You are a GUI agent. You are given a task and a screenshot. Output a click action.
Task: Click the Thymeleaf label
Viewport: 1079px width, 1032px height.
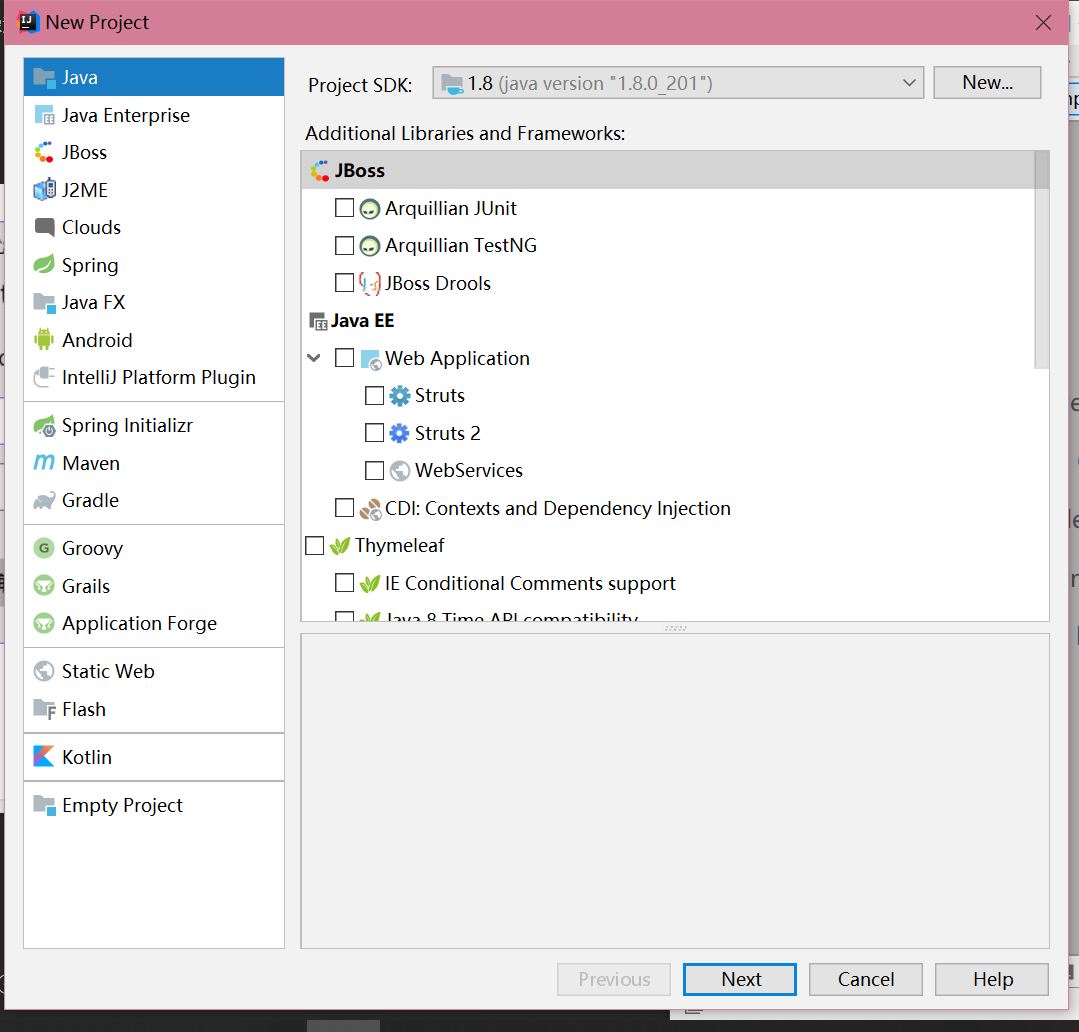(399, 546)
